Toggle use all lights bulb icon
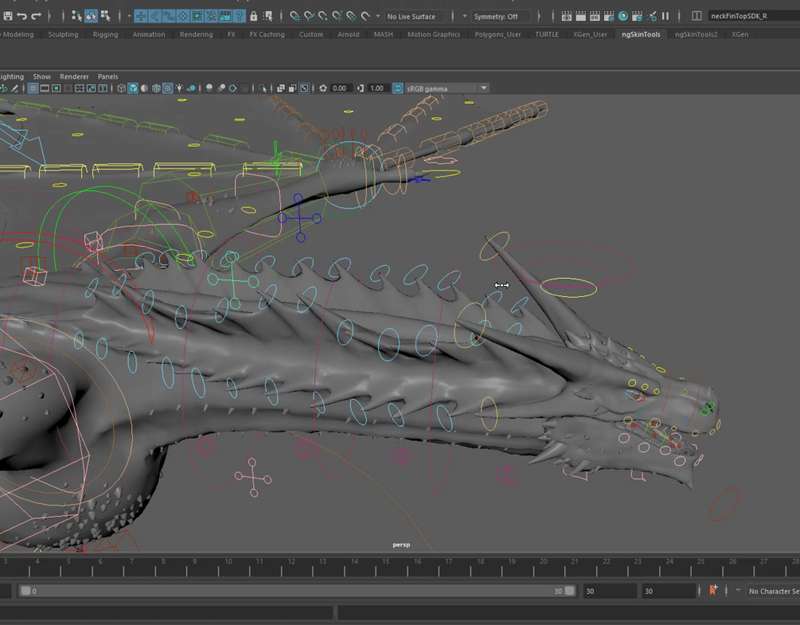 click(179, 88)
